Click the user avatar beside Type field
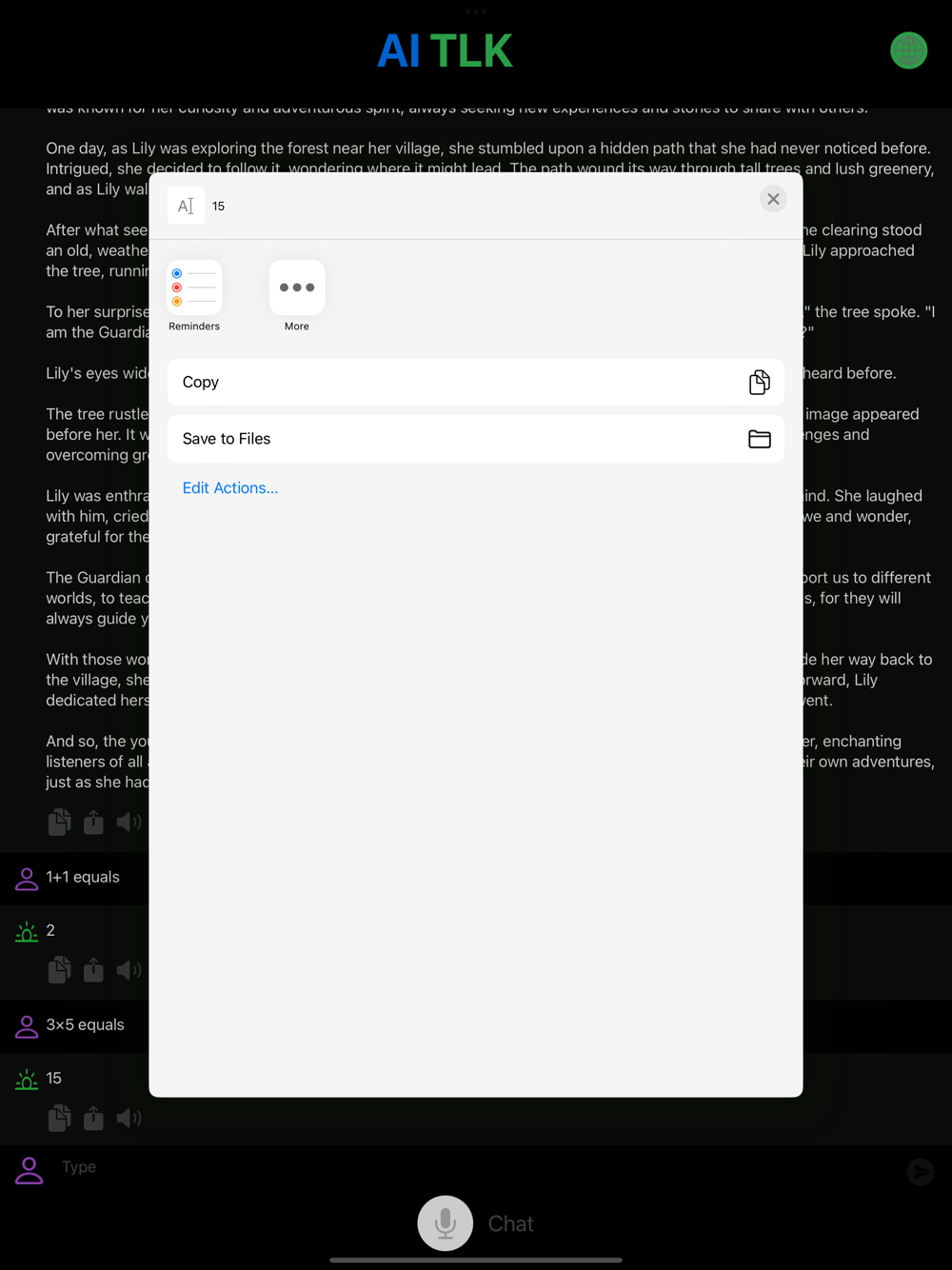Screen dimensions: 952x1270 [30, 1170]
